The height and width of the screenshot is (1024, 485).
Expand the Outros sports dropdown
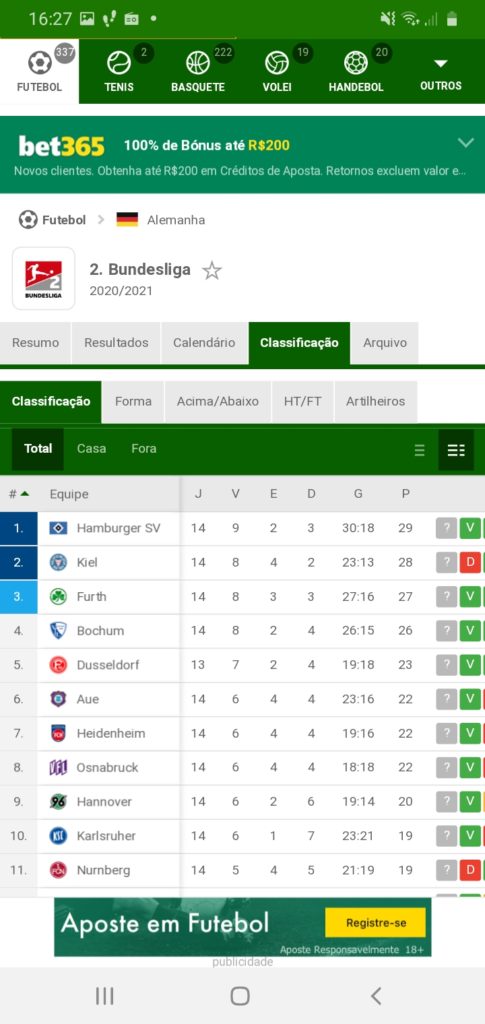441,72
